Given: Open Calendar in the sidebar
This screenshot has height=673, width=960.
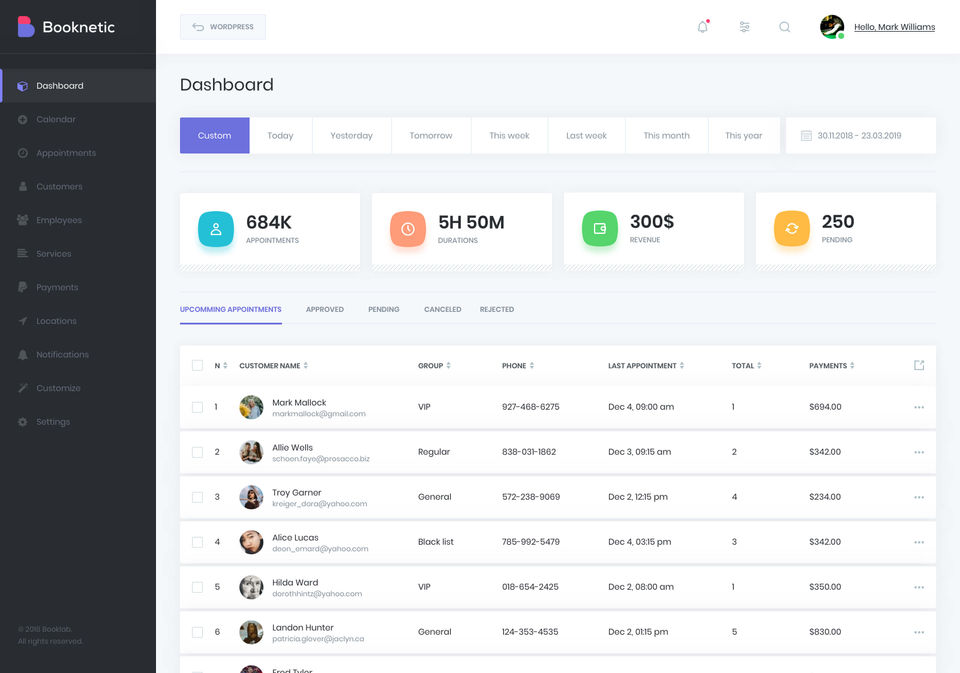Looking at the screenshot, I should (x=56, y=119).
